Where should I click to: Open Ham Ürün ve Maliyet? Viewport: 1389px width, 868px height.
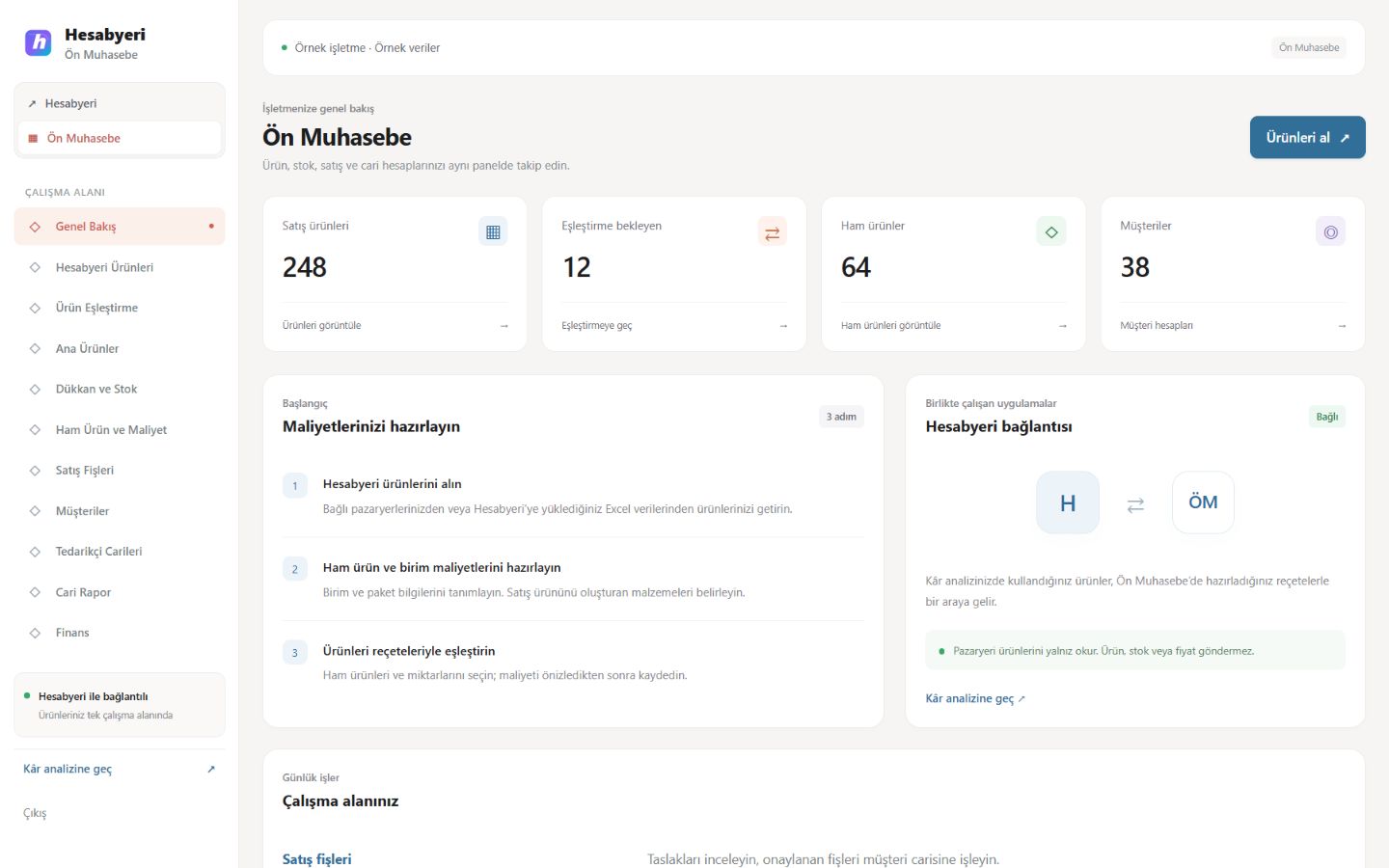[120, 430]
